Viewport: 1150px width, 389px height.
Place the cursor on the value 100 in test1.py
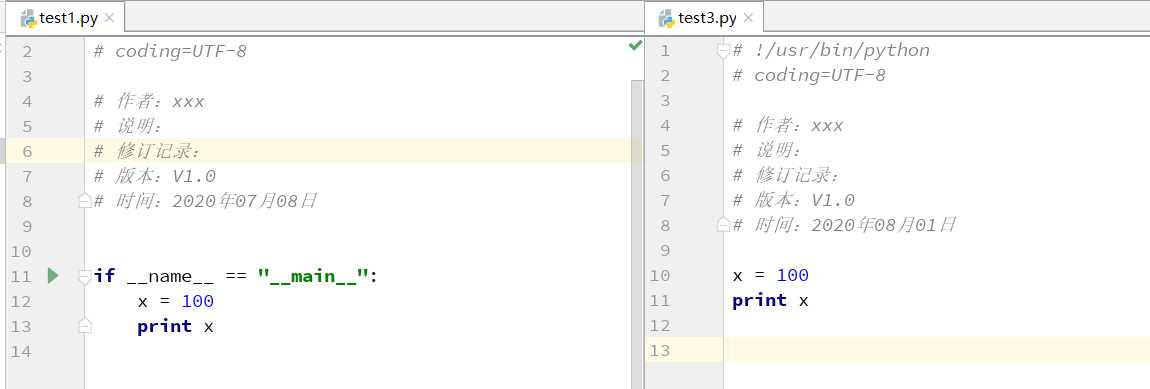click(197, 302)
